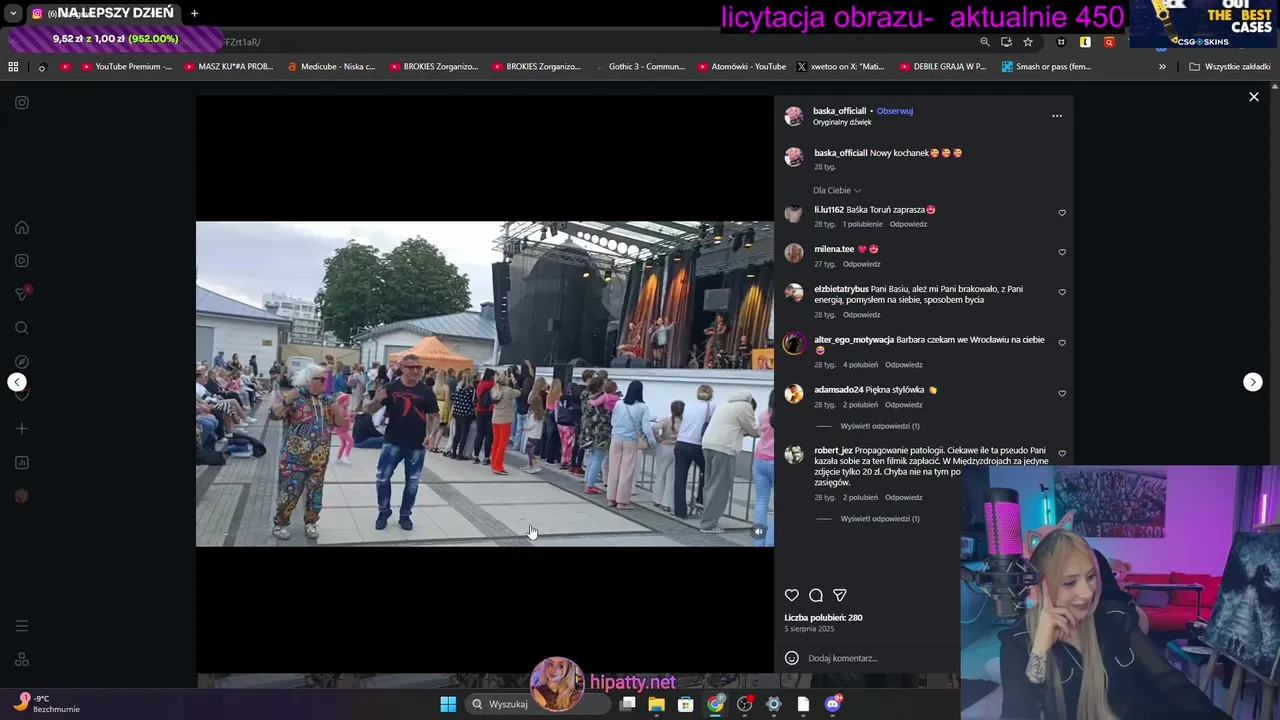
Task: Expand the 'Dla Ciebie' comment sort dropdown
Action: point(837,190)
